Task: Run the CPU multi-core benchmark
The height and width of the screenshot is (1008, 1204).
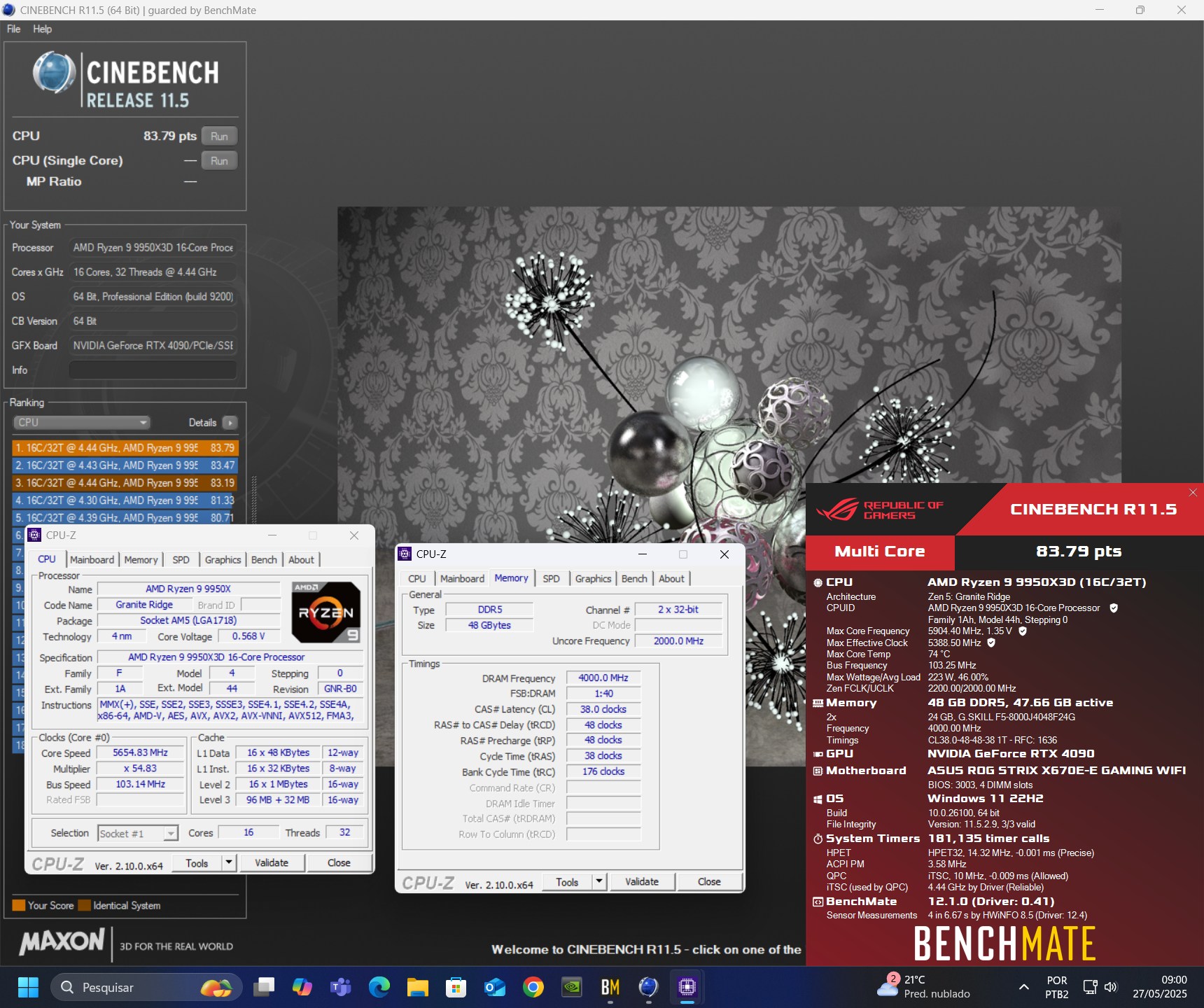Action: (x=220, y=136)
